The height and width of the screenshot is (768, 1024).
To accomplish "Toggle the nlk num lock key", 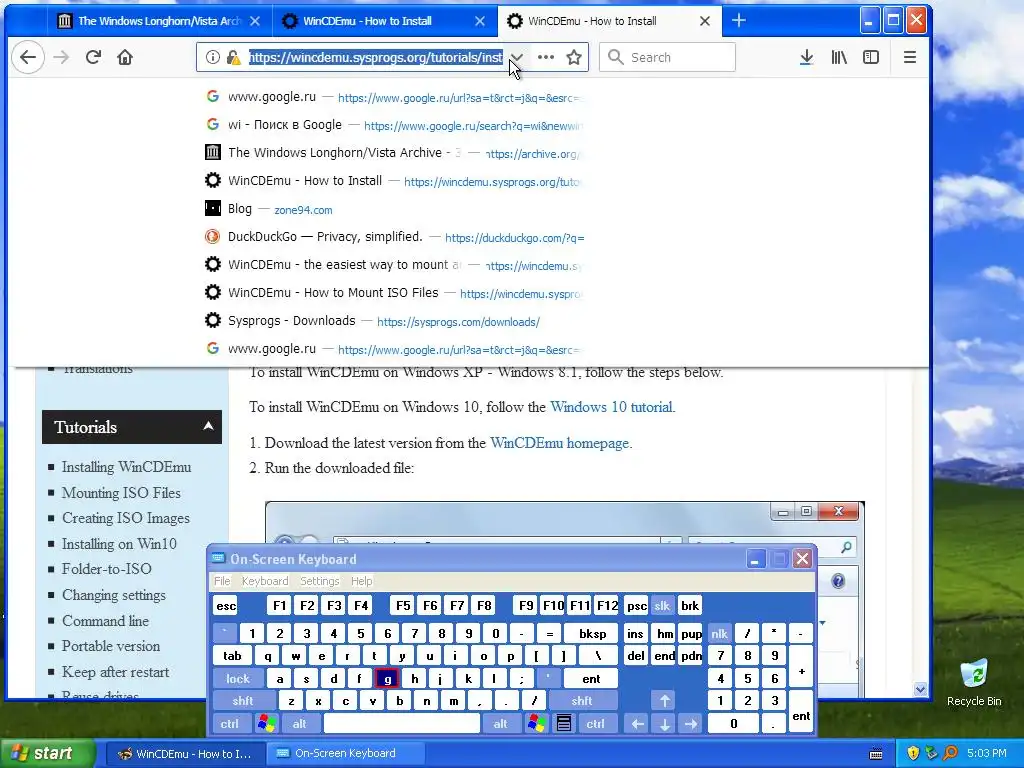I will (x=719, y=633).
